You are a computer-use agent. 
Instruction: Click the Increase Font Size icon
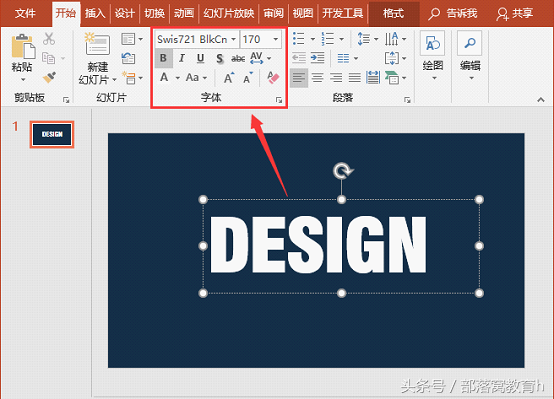coord(229,78)
